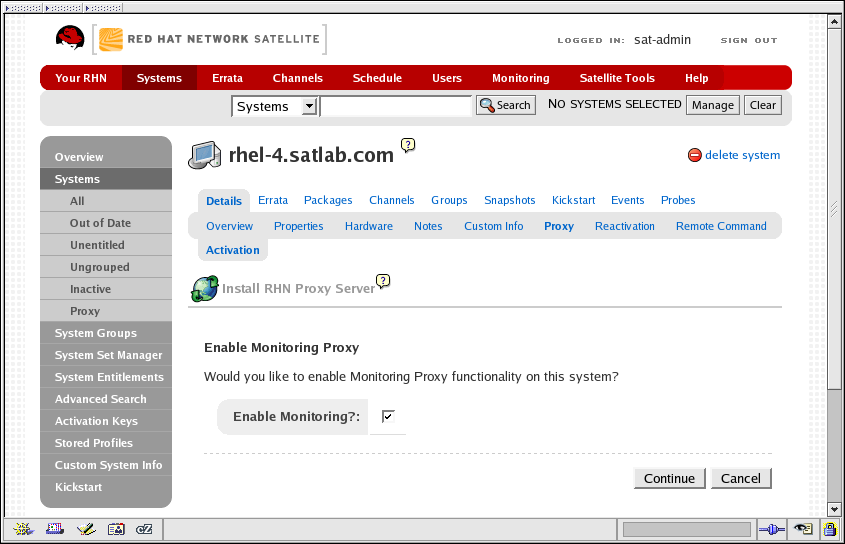Image resolution: width=845 pixels, height=544 pixels.
Task: Open the cZ chat icon in status bar
Action: (x=144, y=529)
